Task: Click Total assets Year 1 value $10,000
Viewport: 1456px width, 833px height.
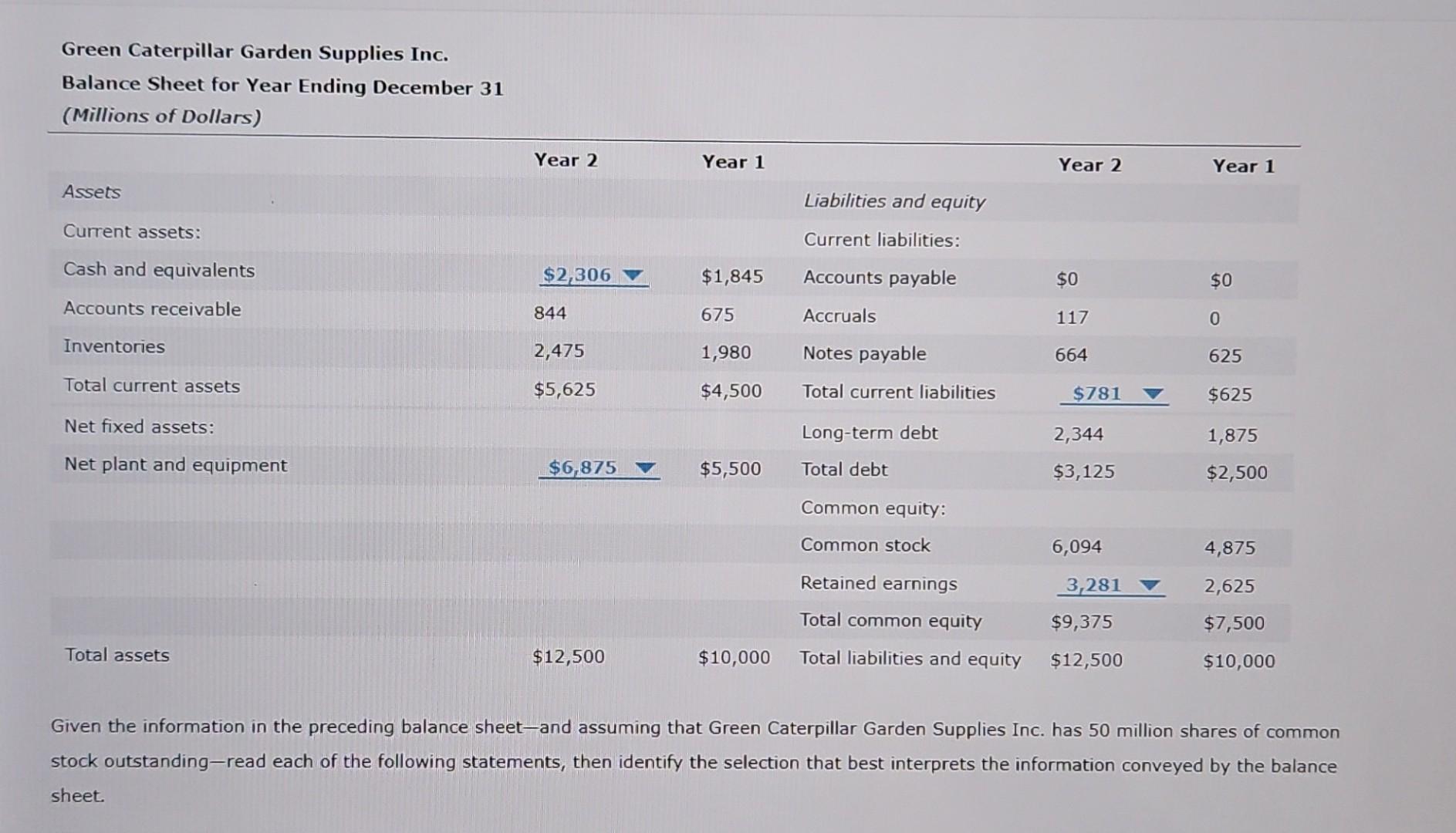Action: click(734, 658)
